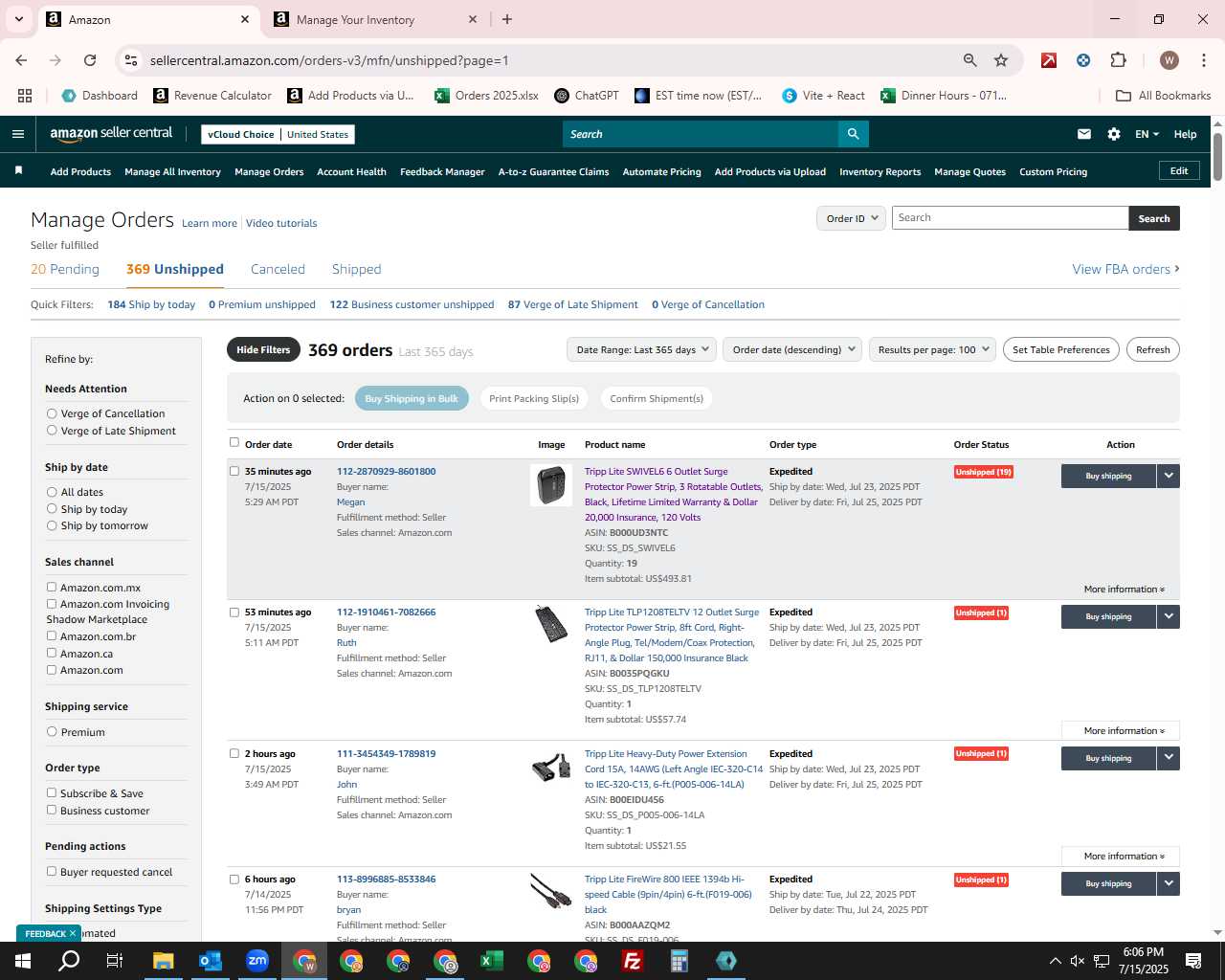Switch to the Shipped orders tab
The image size is (1225, 980).
pos(356,269)
